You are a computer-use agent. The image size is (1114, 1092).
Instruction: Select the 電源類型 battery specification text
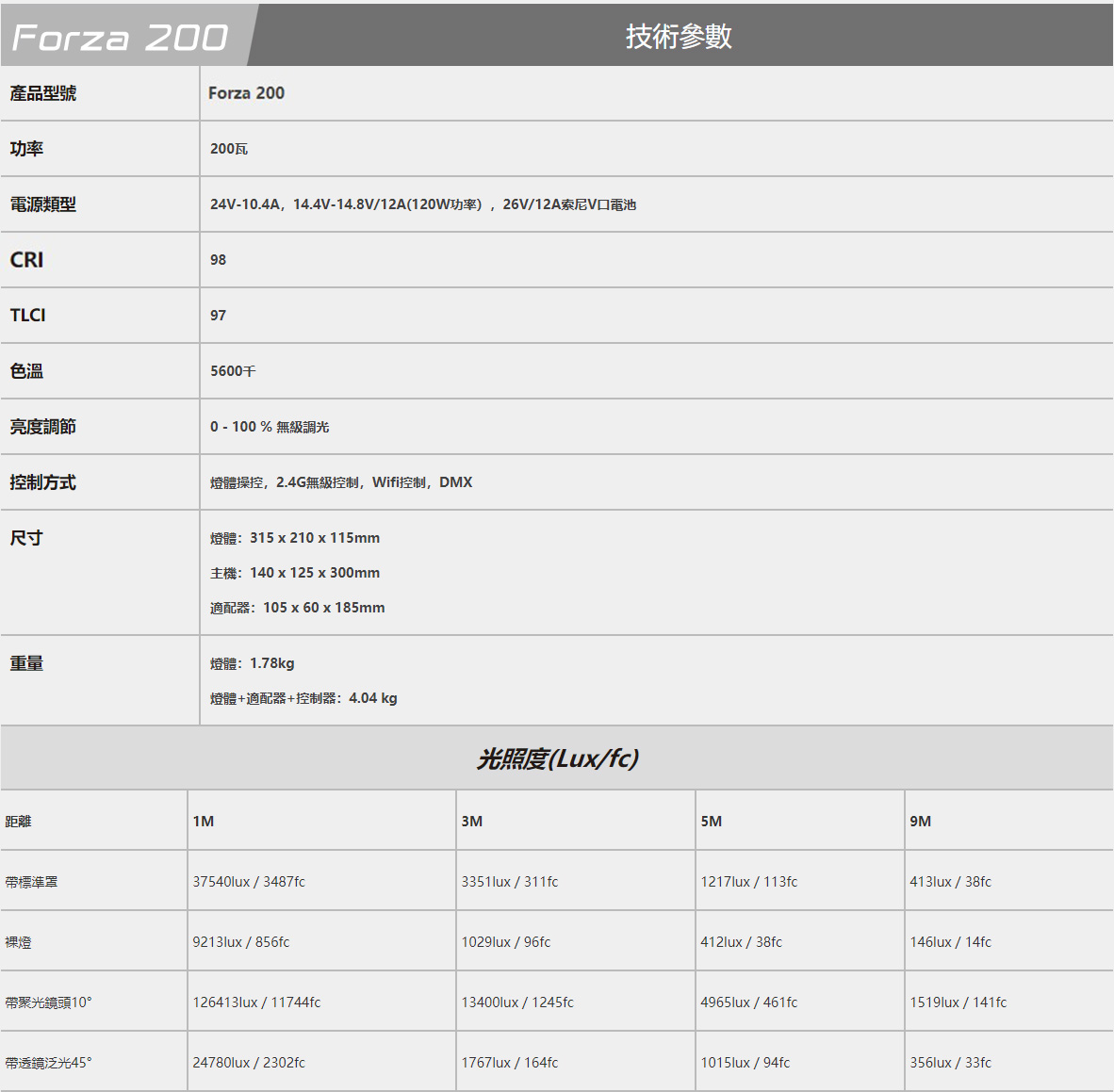click(x=422, y=204)
